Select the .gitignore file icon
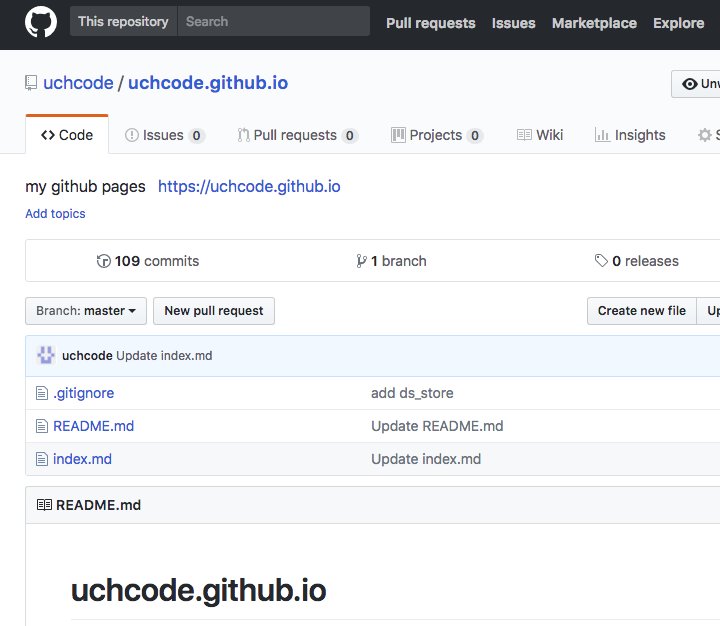 42,393
